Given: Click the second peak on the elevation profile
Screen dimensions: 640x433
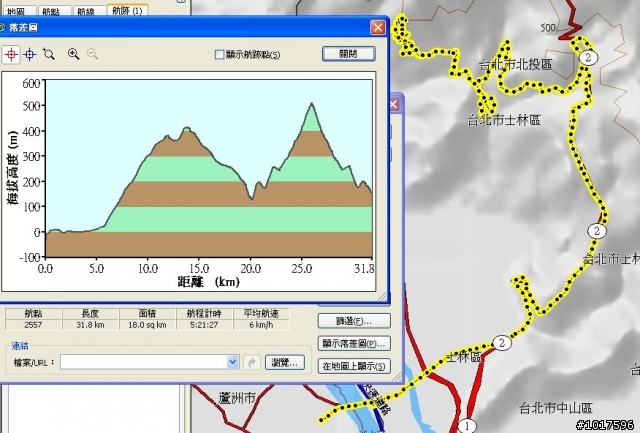Looking at the screenshot, I should 312,104.
